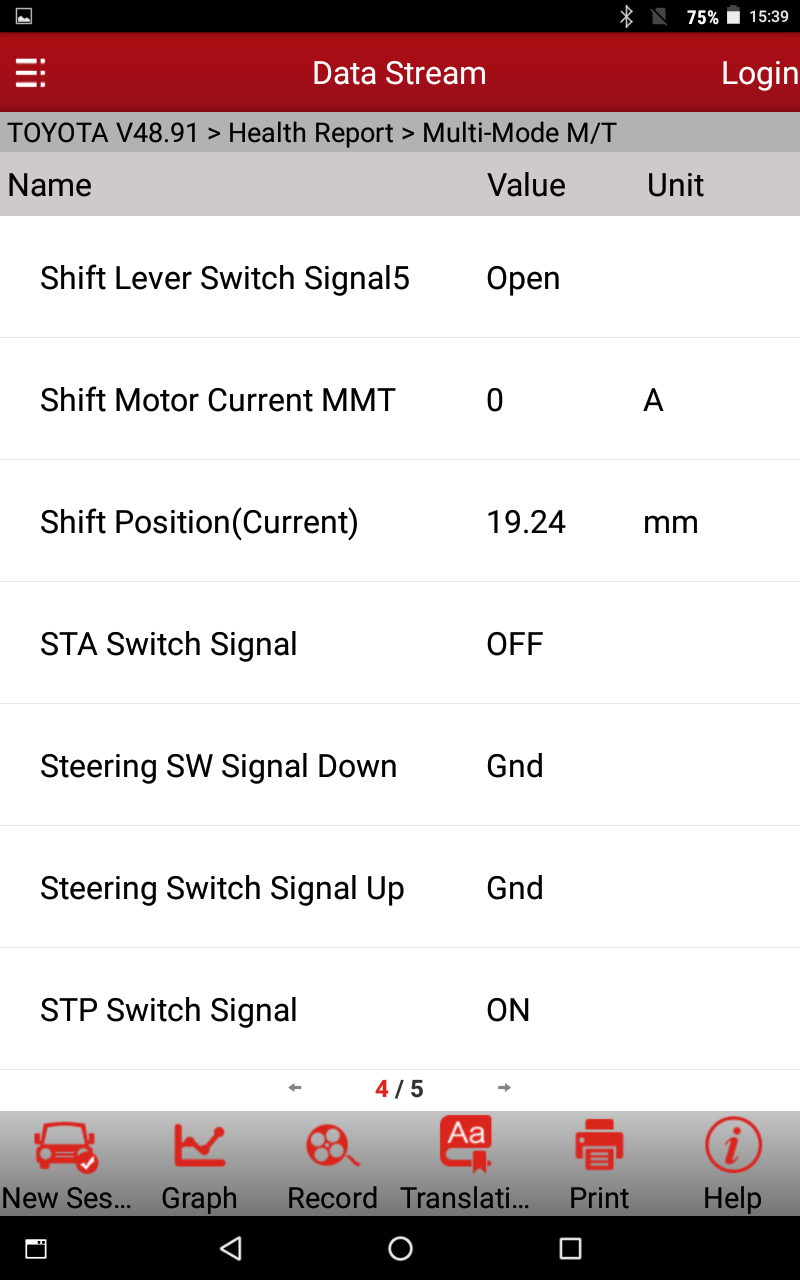The height and width of the screenshot is (1280, 800).
Task: Tap the Print icon
Action: 599,1146
